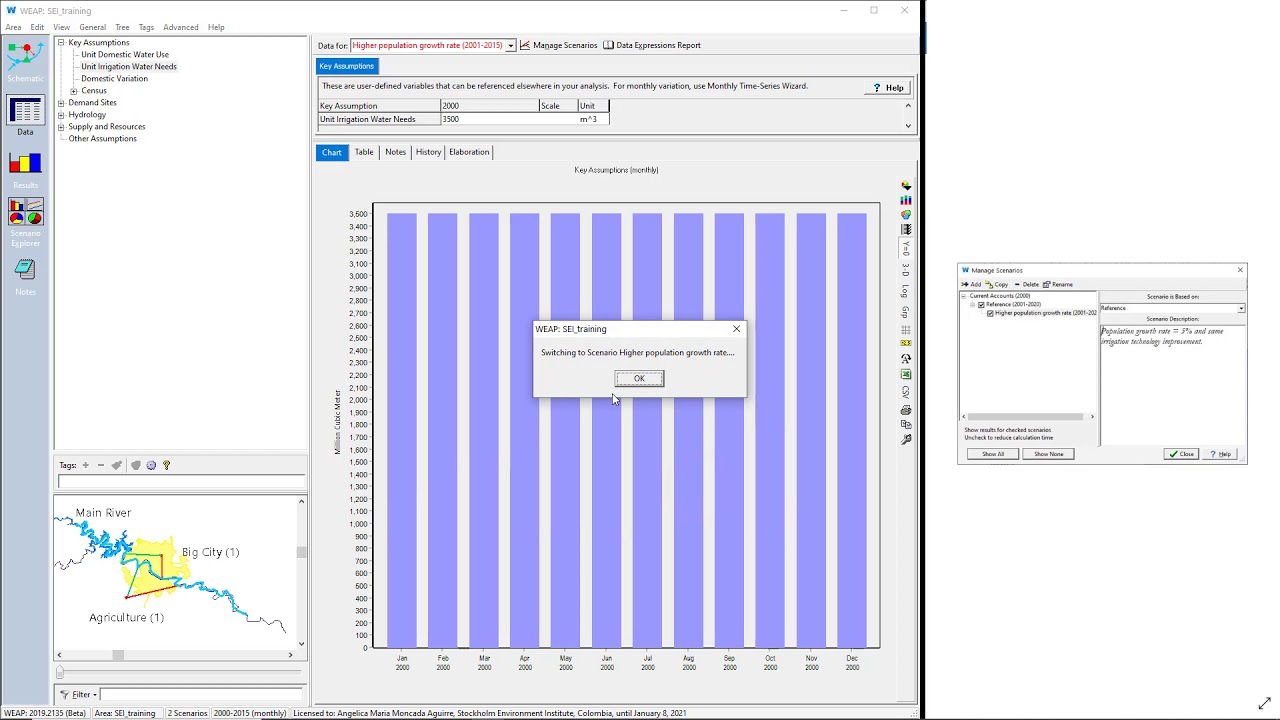Click Show All in Manage Scenarios

(x=993, y=454)
